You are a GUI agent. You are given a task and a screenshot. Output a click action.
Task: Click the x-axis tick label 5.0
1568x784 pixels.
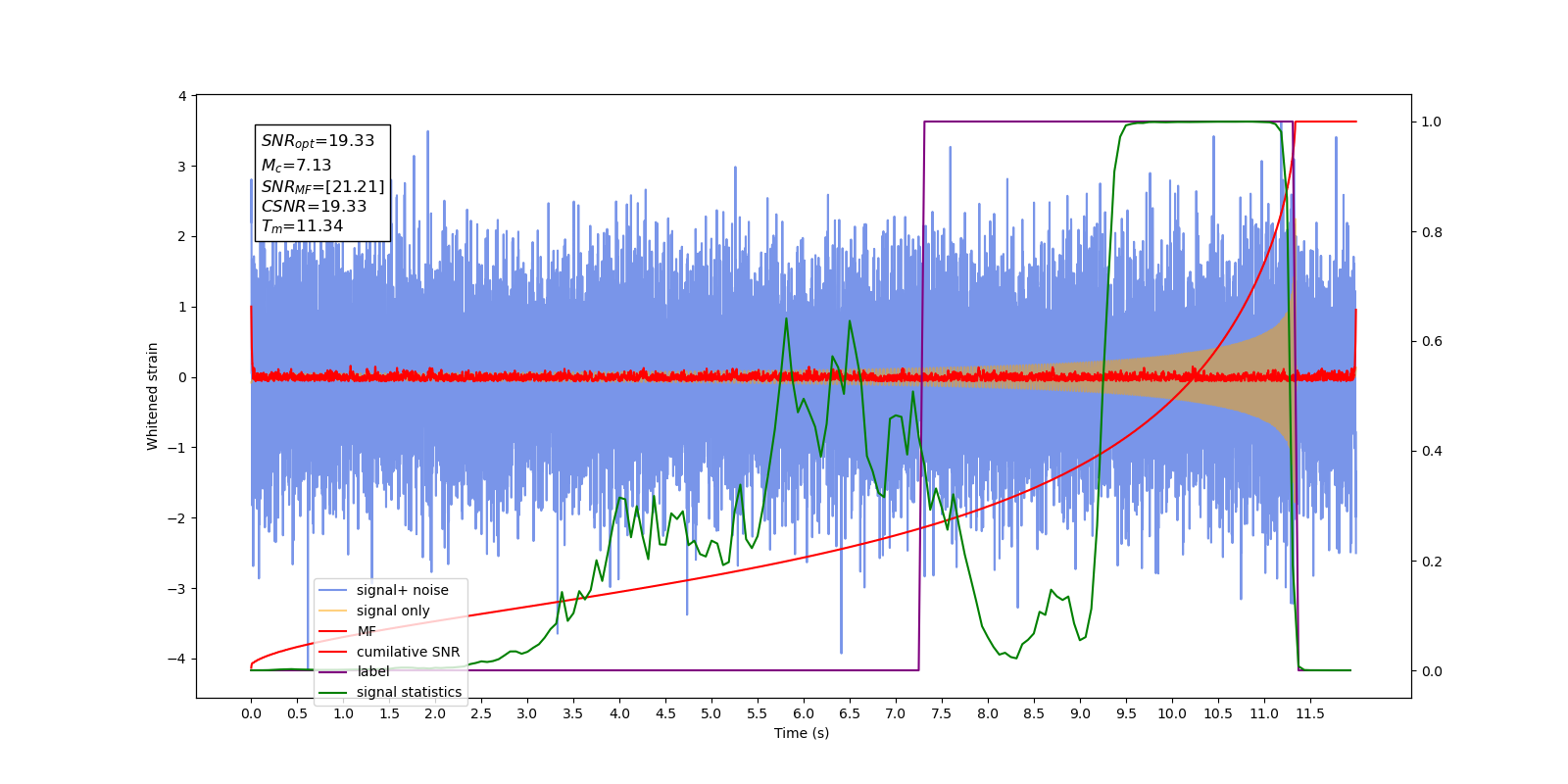(x=711, y=713)
